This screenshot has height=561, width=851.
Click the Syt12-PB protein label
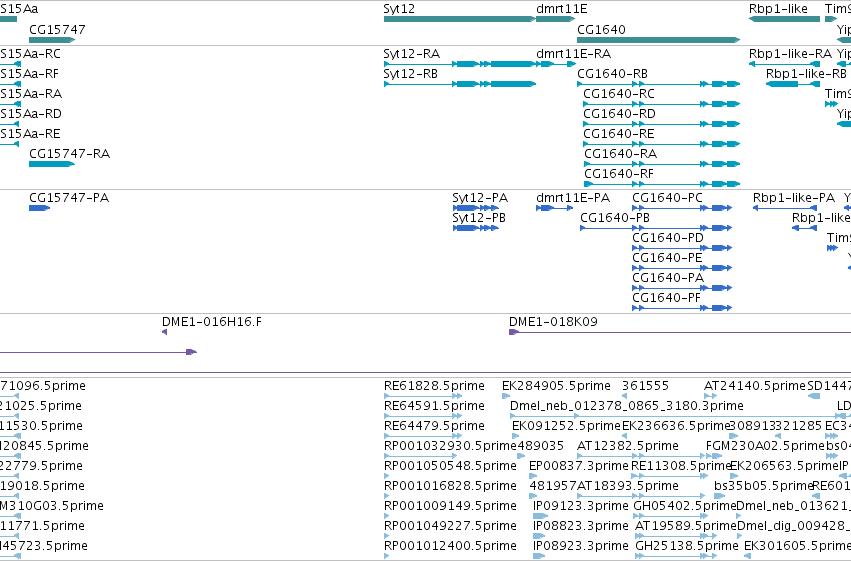(x=479, y=218)
